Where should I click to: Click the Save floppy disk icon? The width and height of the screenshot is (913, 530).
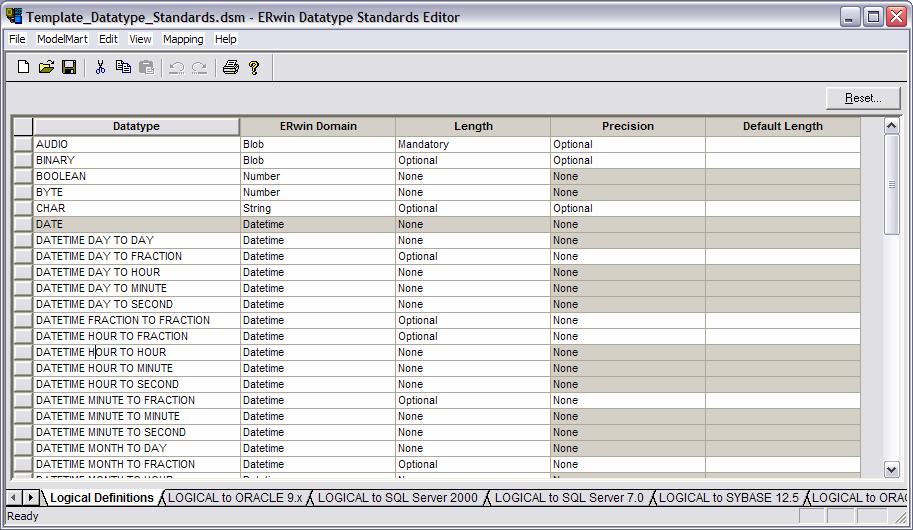point(69,67)
